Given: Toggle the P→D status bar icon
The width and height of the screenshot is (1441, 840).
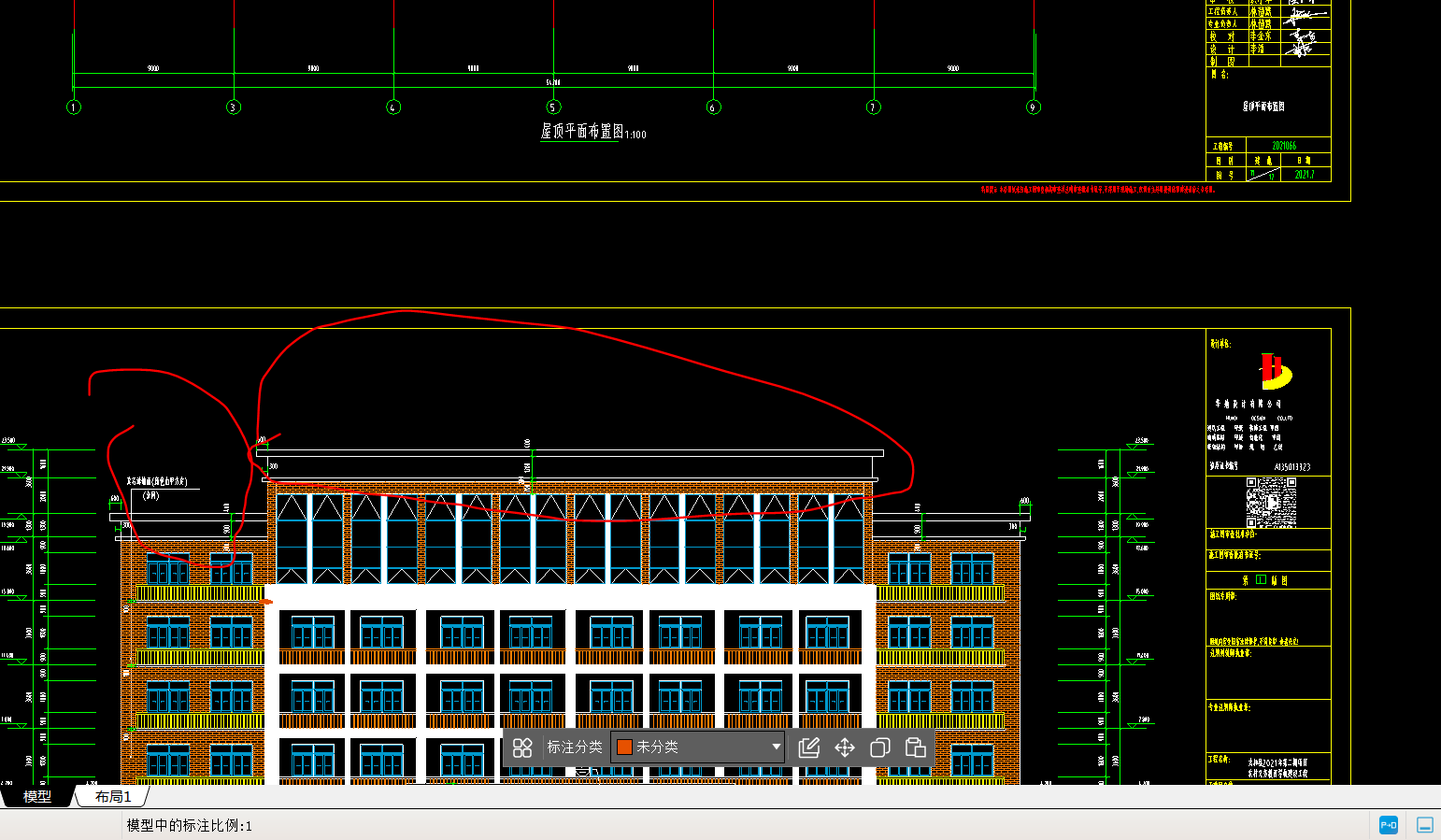Looking at the screenshot, I should [1389, 825].
